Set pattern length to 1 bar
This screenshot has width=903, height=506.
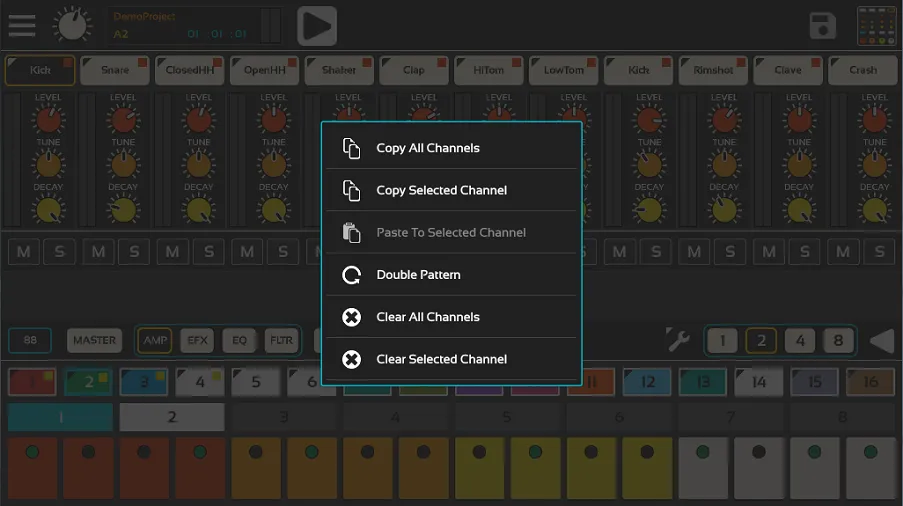click(722, 341)
